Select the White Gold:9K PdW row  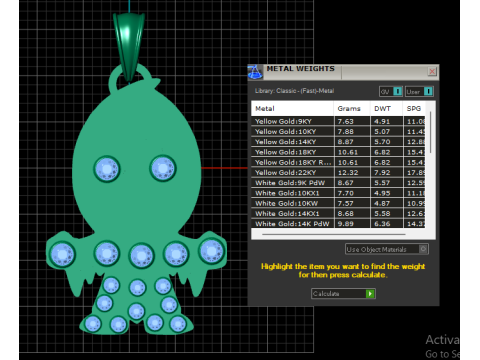coord(338,183)
